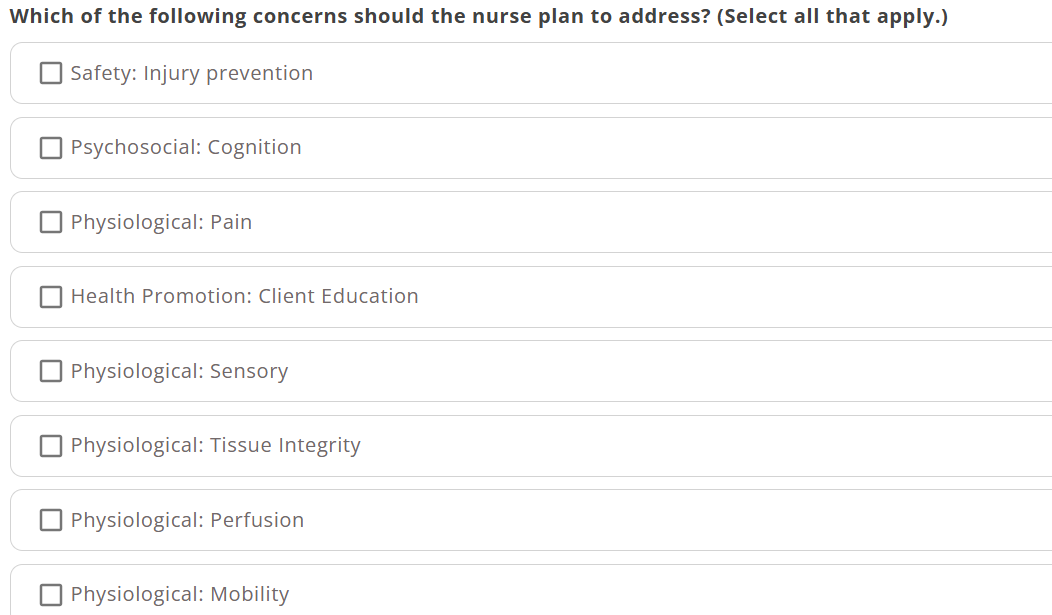Image resolution: width=1052 pixels, height=615 pixels.
Task: Mark the Physiological: Sensory checkbox
Action: coord(51,371)
